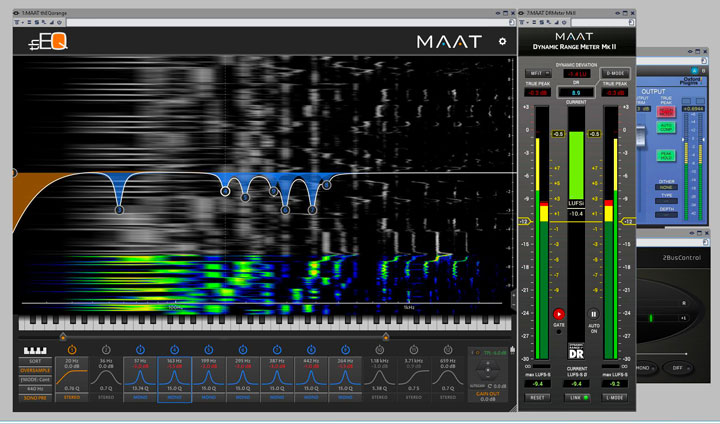Click the 2BusControl horizontal slider marker
The image size is (720, 424).
[650, 318]
